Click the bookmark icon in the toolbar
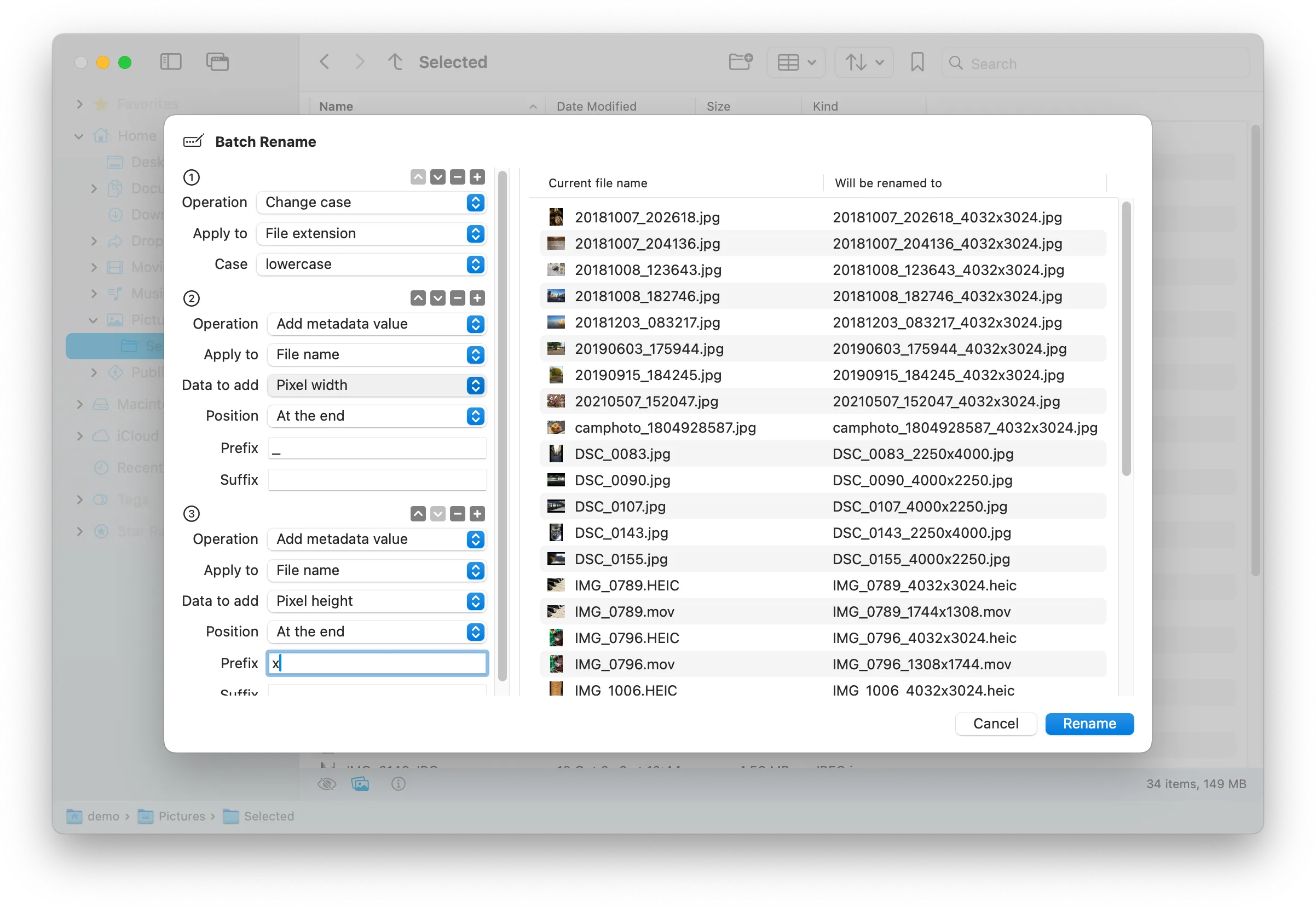This screenshot has height=907, width=1316. tap(917, 62)
